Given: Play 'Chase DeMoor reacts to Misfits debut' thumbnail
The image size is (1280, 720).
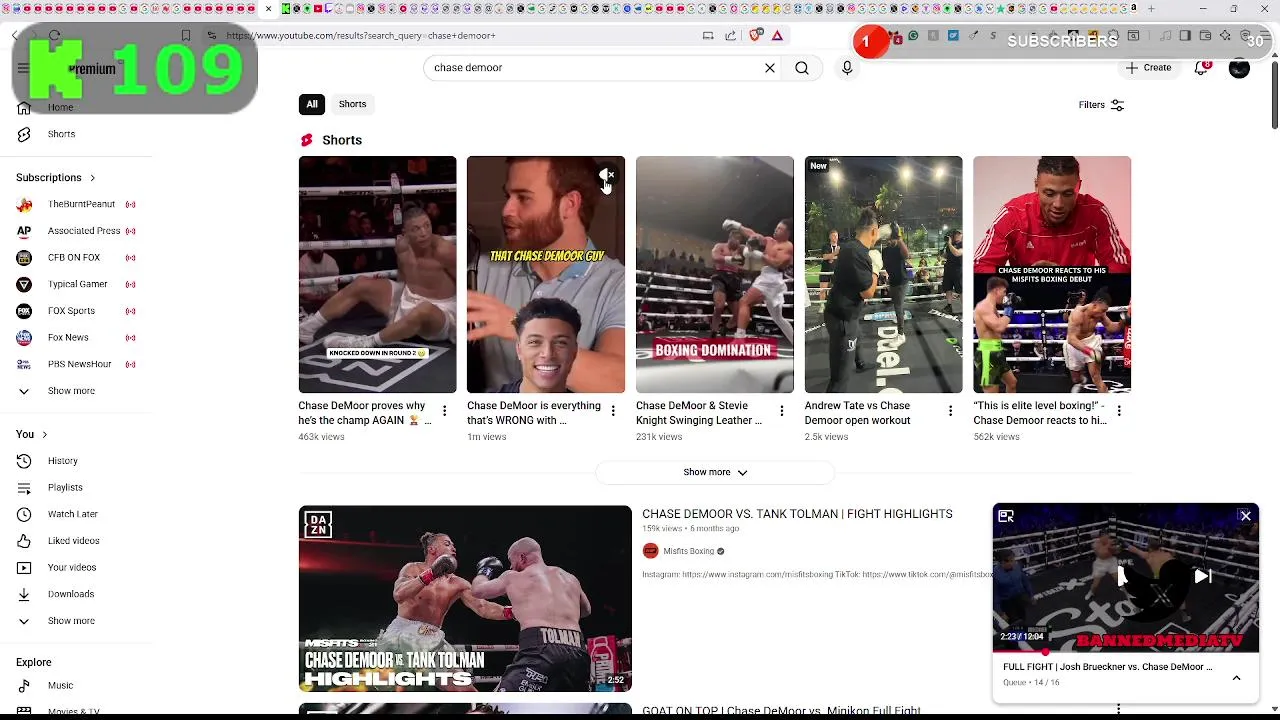Looking at the screenshot, I should [1052, 275].
